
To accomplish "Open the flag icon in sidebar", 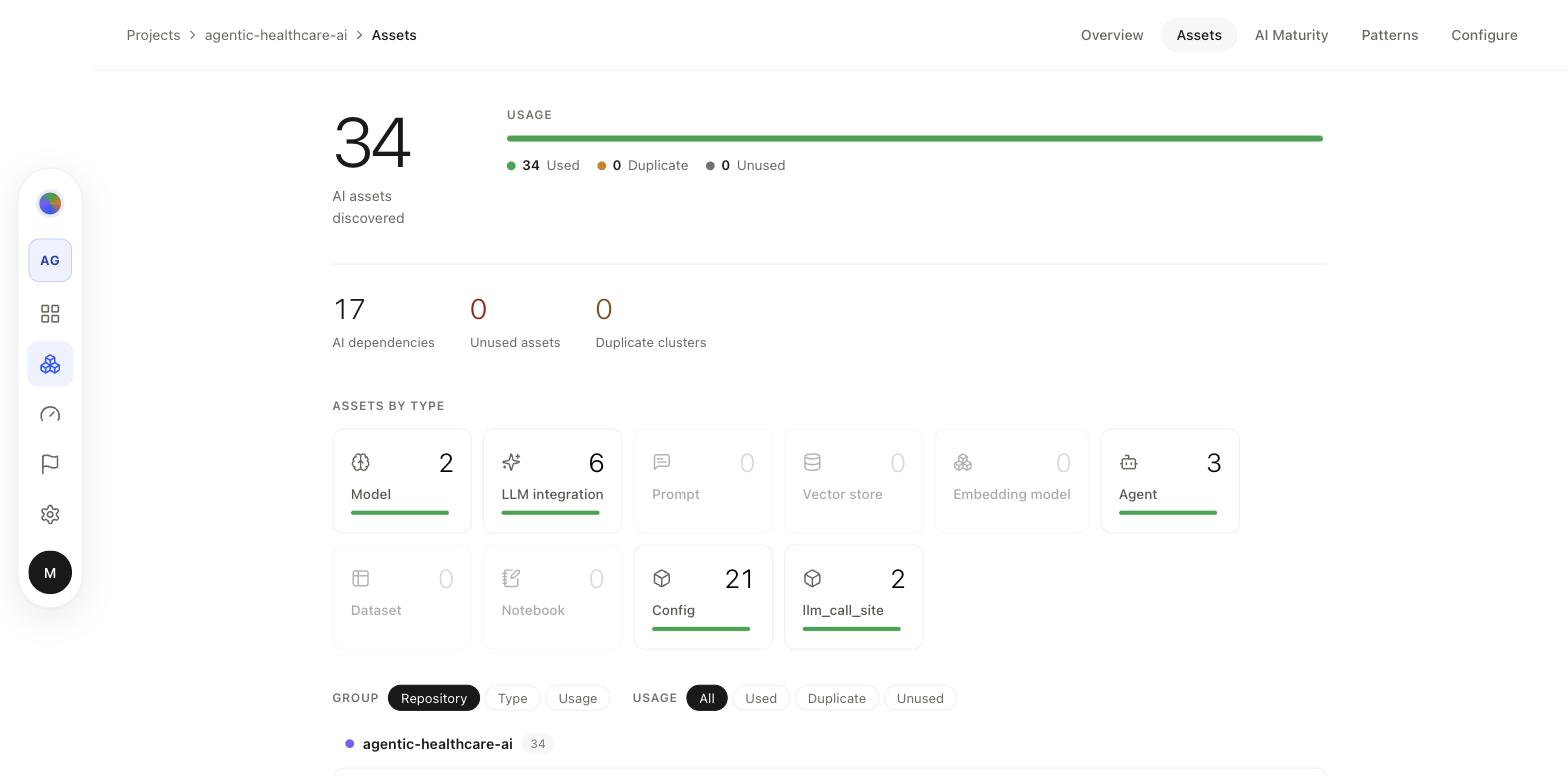I will pos(50,464).
